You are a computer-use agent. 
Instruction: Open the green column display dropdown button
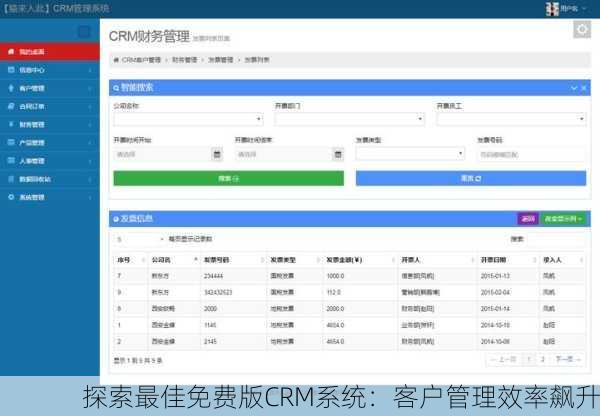pos(563,219)
